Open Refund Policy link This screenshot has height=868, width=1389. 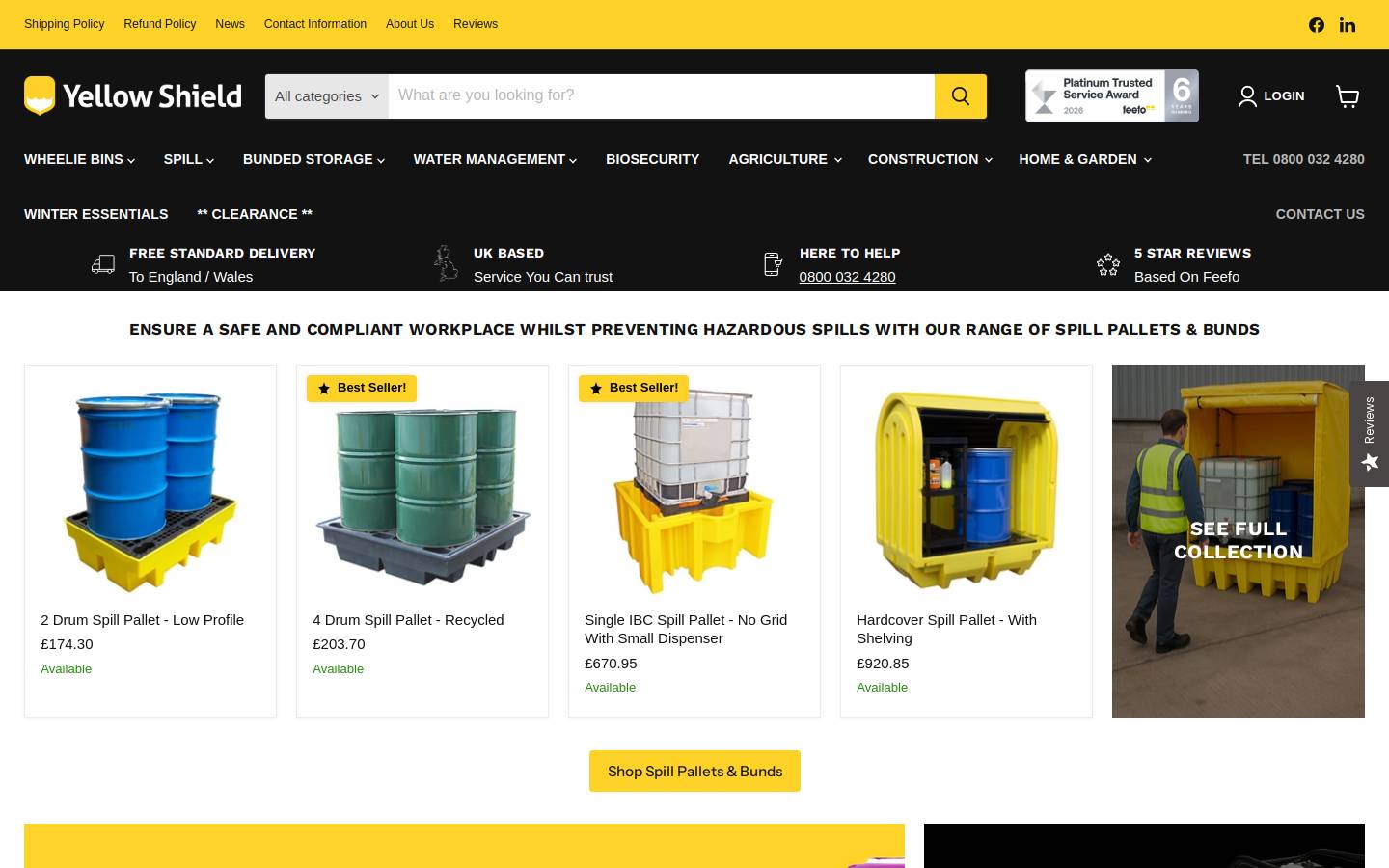tap(160, 24)
